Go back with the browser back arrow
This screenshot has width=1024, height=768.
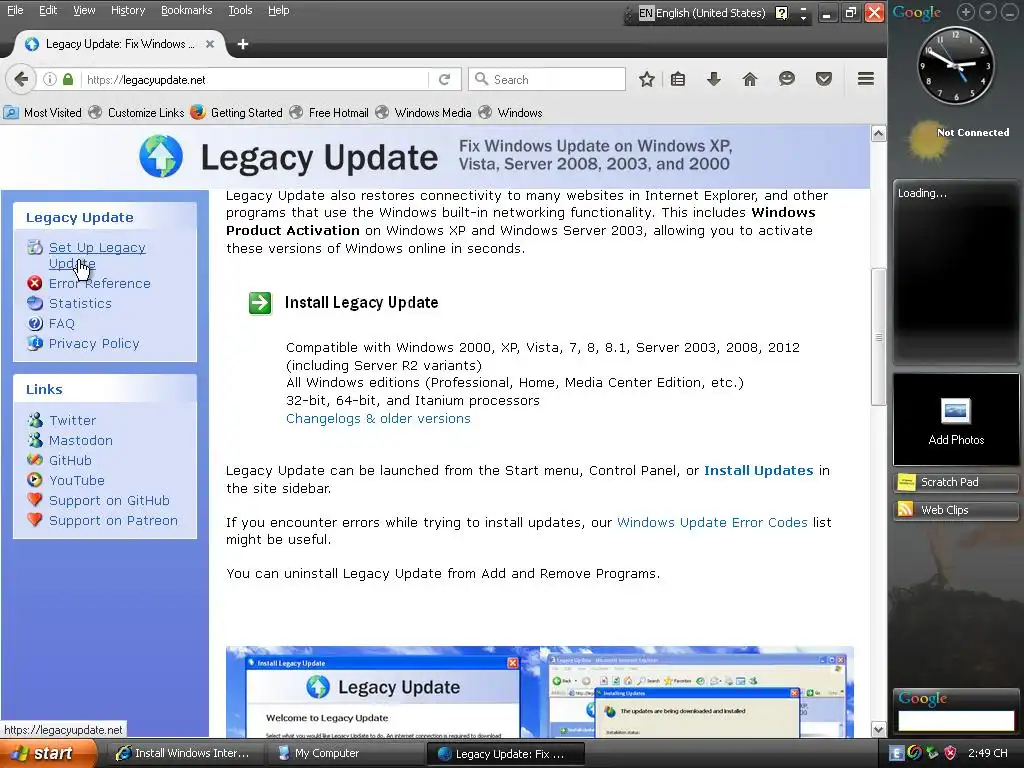coord(21,80)
